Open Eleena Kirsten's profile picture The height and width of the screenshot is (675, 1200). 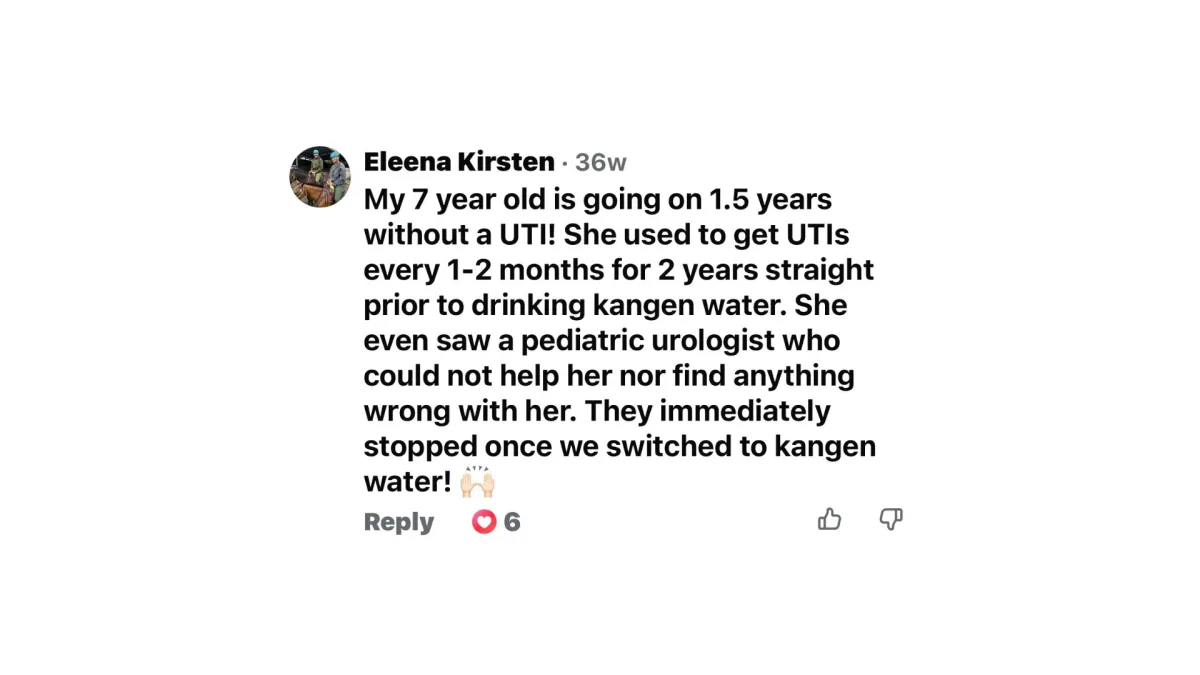click(x=320, y=177)
